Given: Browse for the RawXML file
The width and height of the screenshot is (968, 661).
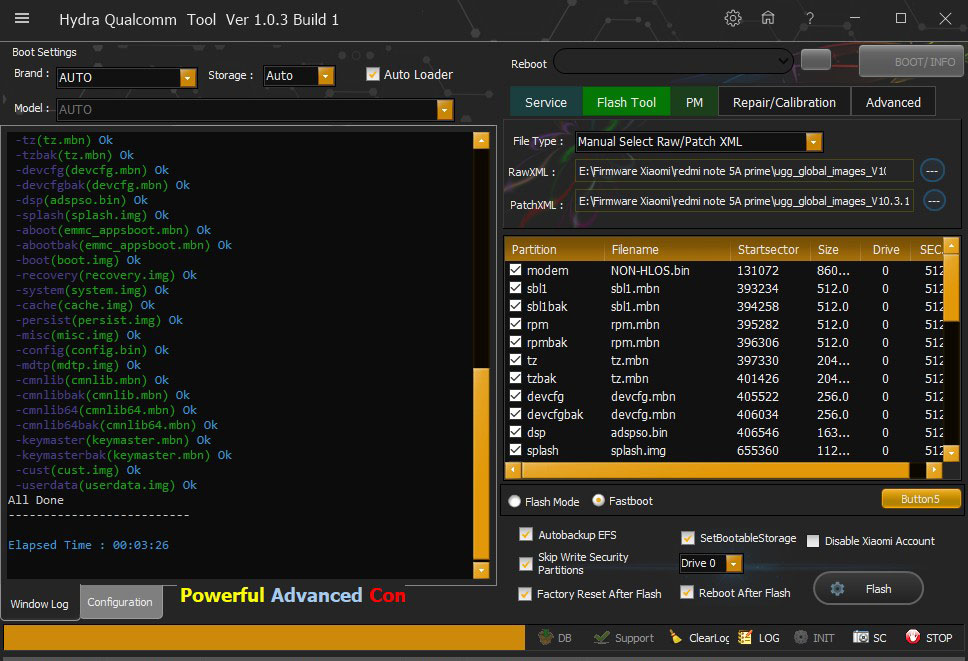Looking at the screenshot, I should point(932,170).
